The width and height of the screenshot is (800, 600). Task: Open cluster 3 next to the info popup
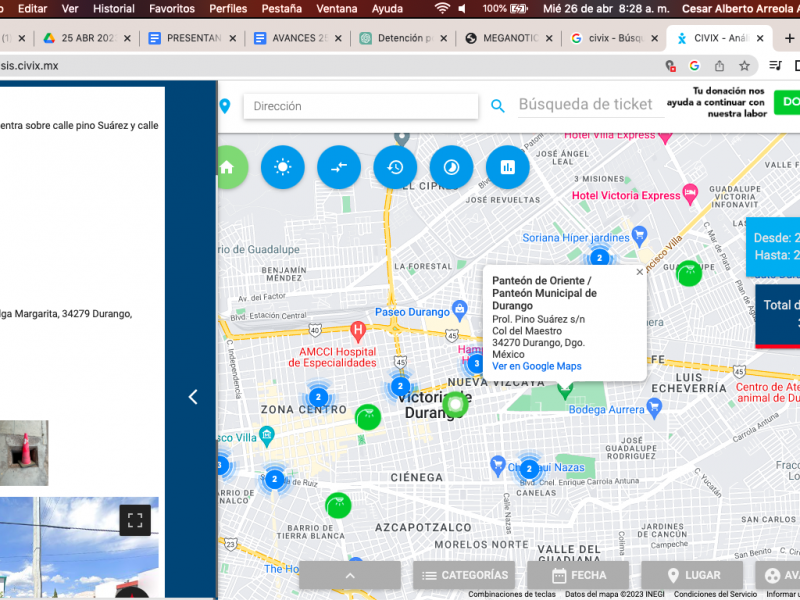point(477,363)
